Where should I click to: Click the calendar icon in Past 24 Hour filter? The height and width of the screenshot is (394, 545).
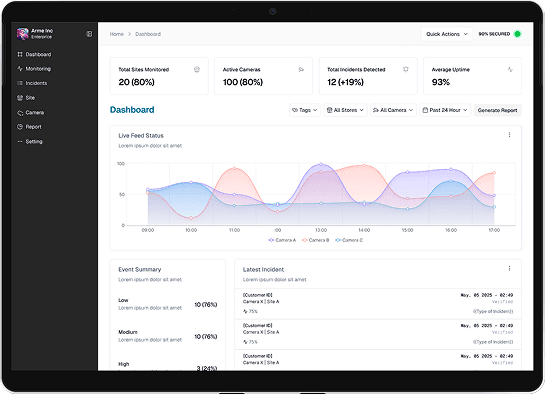pos(425,110)
